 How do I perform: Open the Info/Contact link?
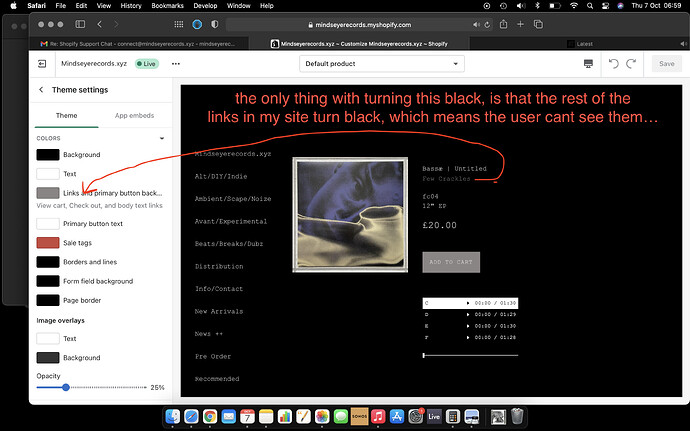point(219,289)
